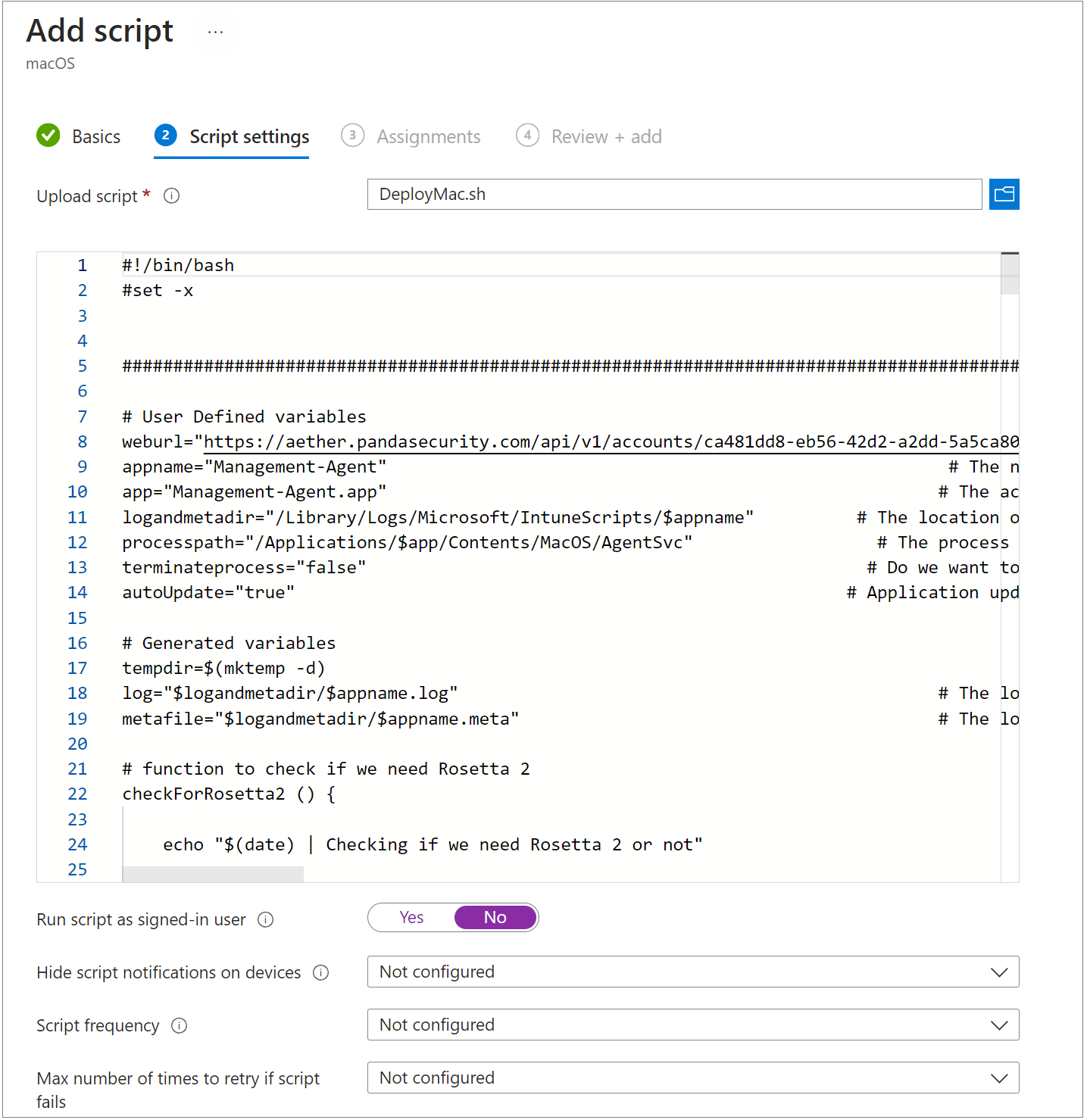1087x1120 pixels.
Task: Click the info icon beside Upload script
Action: pos(171,196)
